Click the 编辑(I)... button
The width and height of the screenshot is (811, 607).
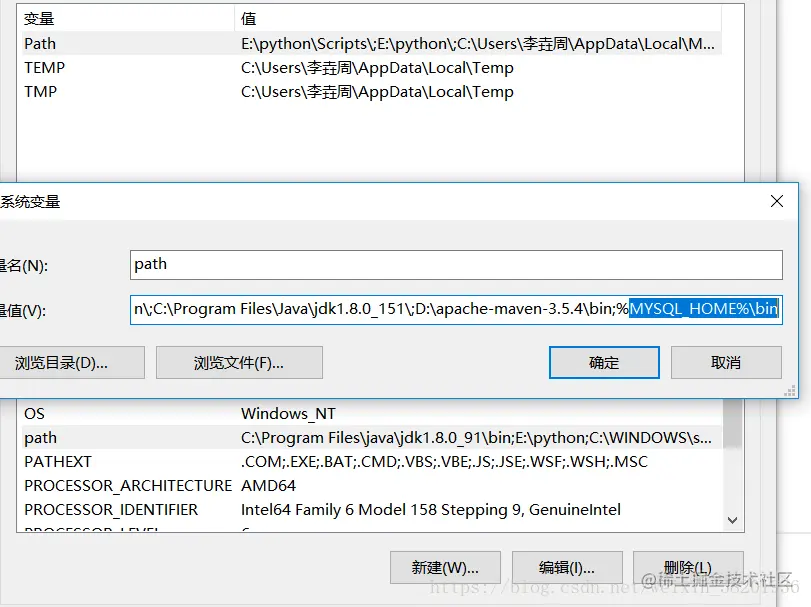[567, 568]
